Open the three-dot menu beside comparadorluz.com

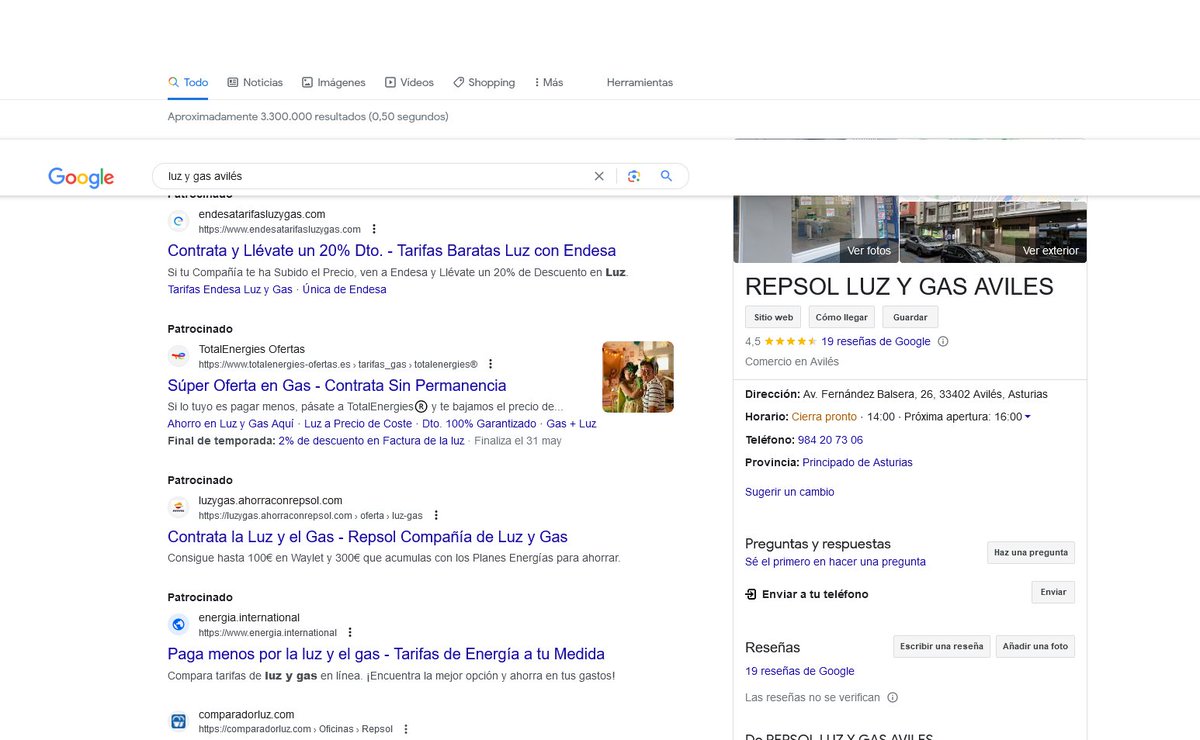[405, 729]
